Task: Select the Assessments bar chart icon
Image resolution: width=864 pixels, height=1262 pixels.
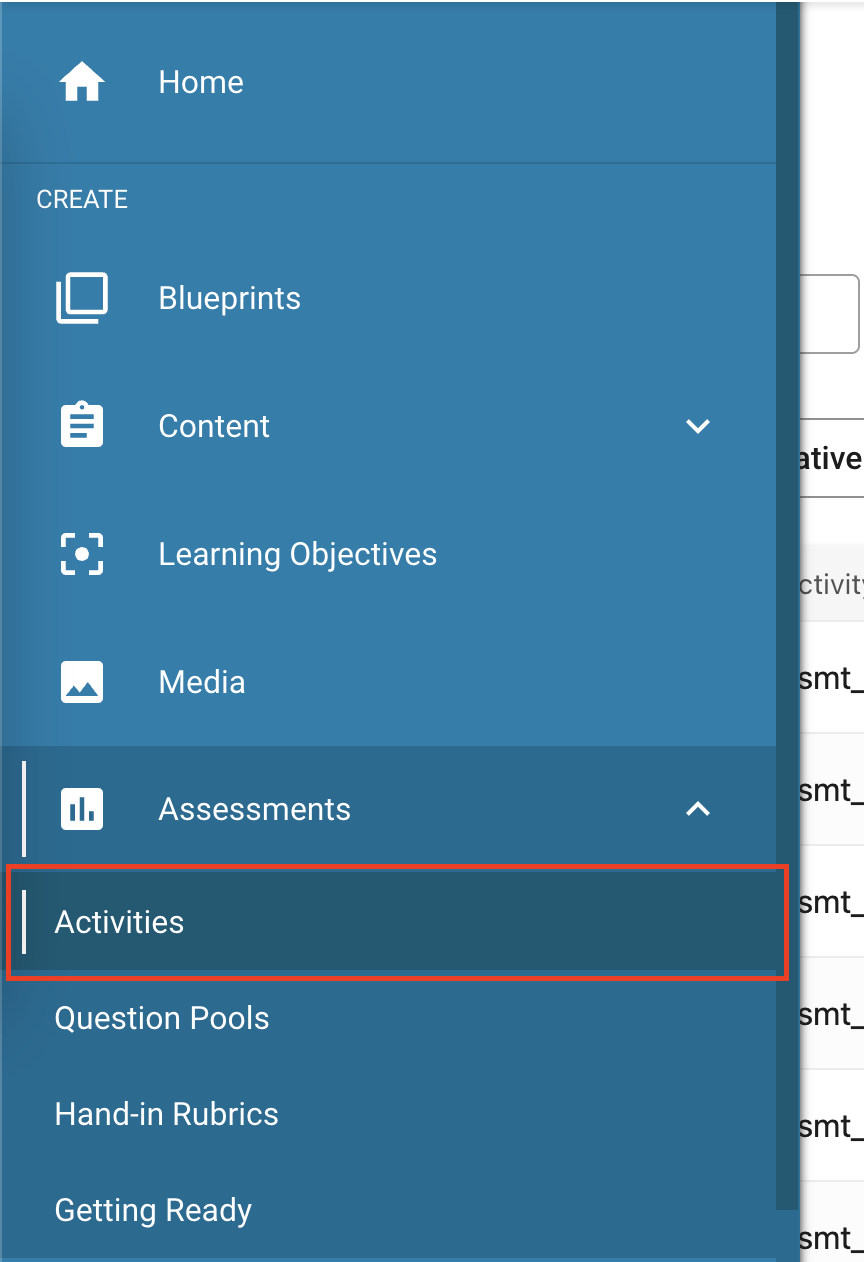Action: [x=82, y=809]
